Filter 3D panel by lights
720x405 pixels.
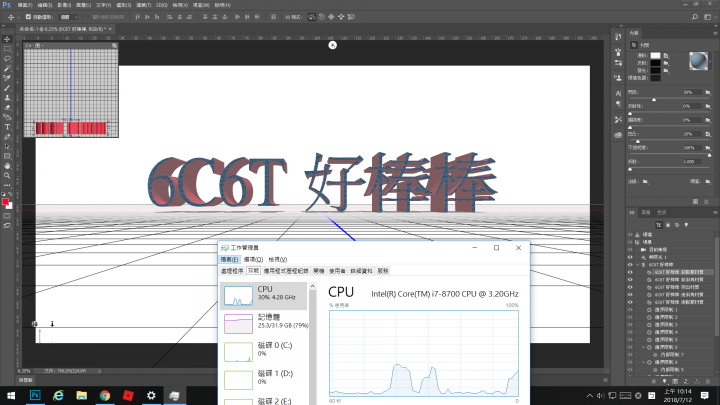686,225
